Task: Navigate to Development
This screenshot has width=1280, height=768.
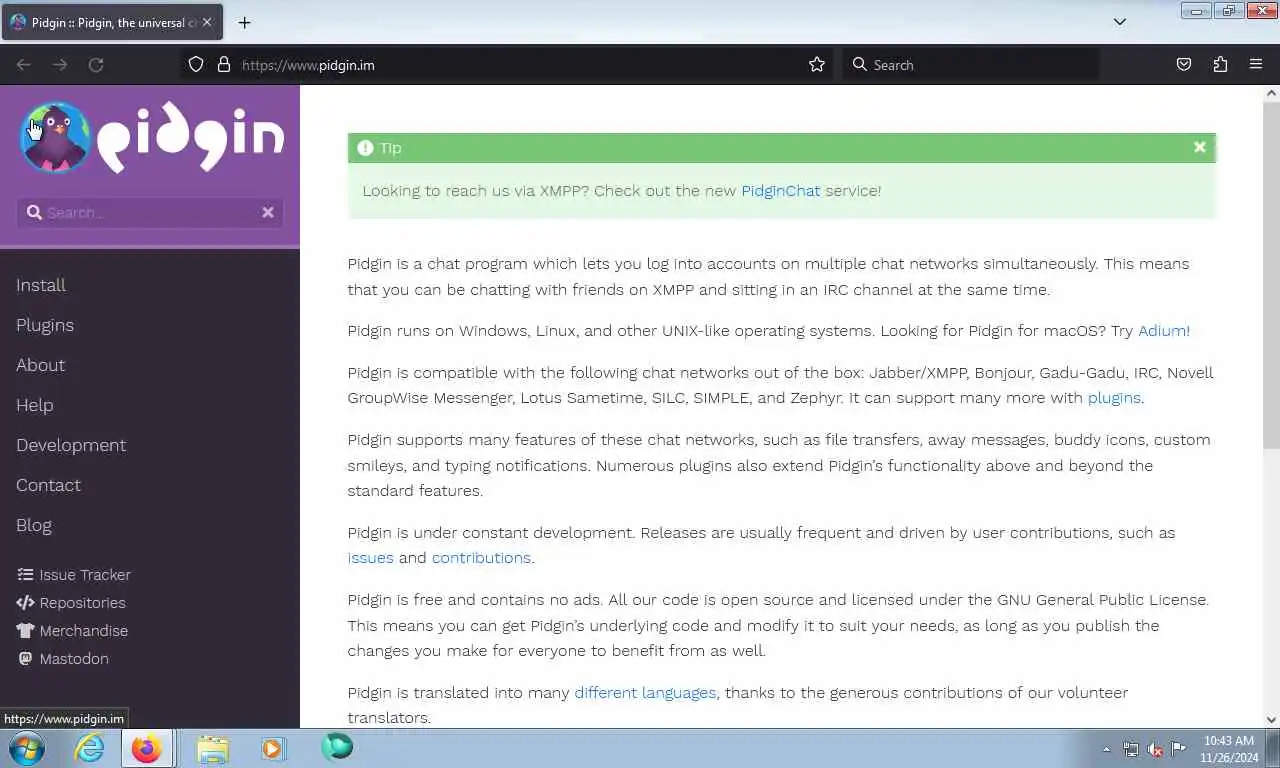Action: (71, 445)
